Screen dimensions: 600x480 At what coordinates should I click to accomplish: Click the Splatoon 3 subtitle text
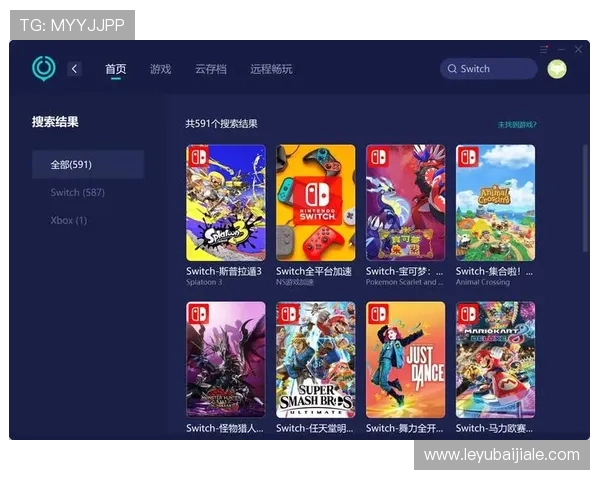pyautogui.click(x=204, y=282)
